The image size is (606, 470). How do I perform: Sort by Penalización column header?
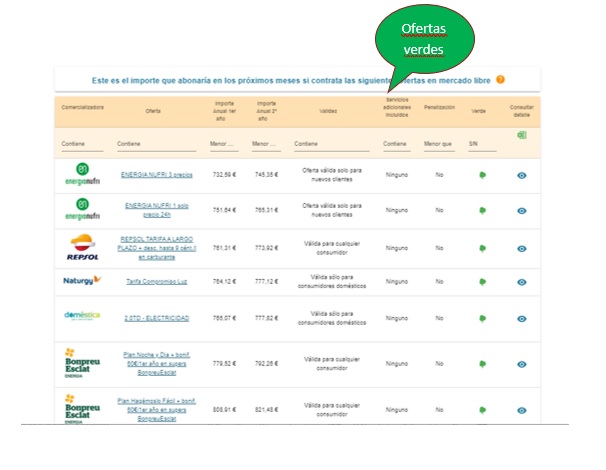click(439, 107)
